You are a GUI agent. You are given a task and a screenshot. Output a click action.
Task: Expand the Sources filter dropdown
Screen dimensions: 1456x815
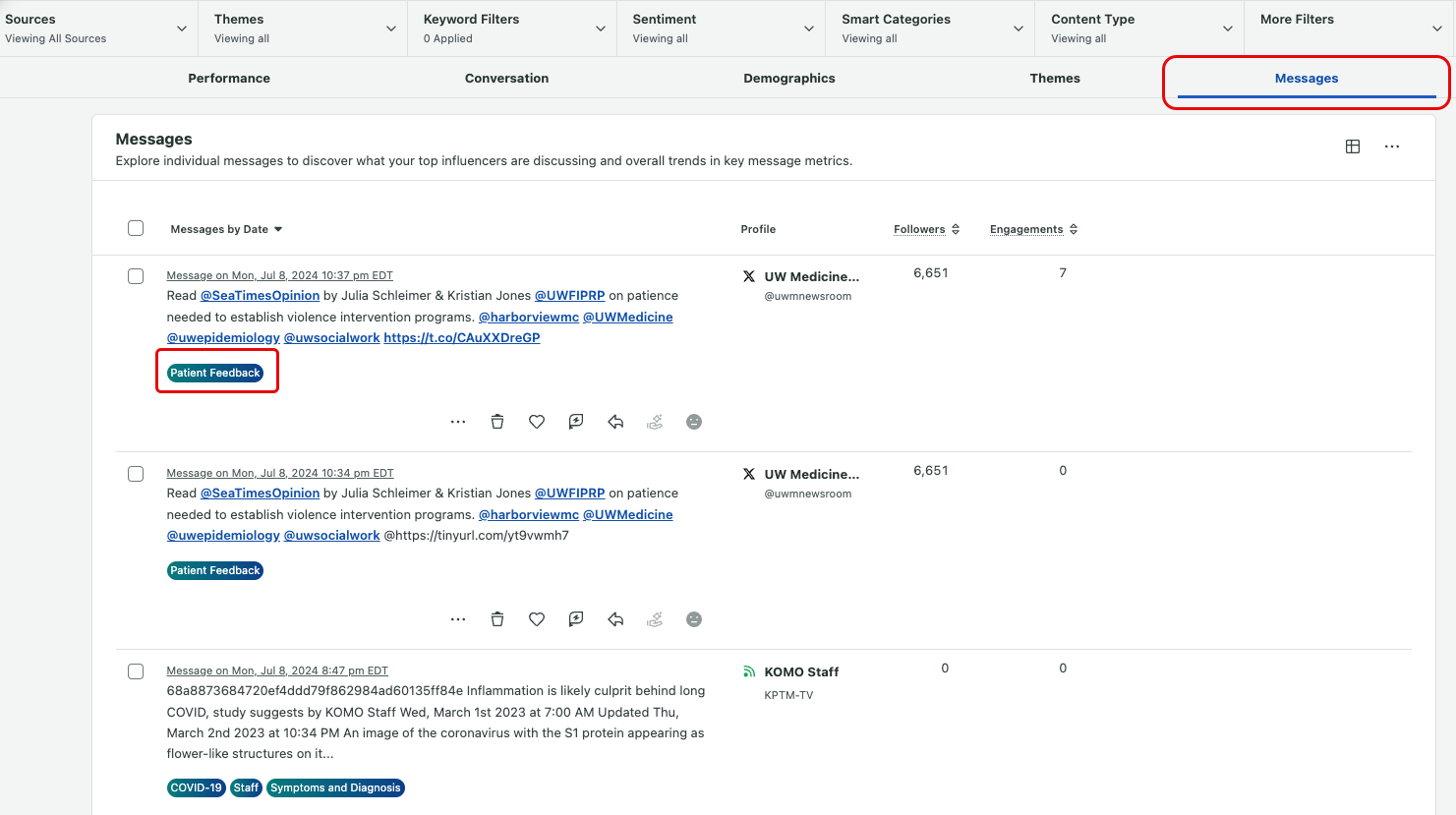[x=98, y=29]
